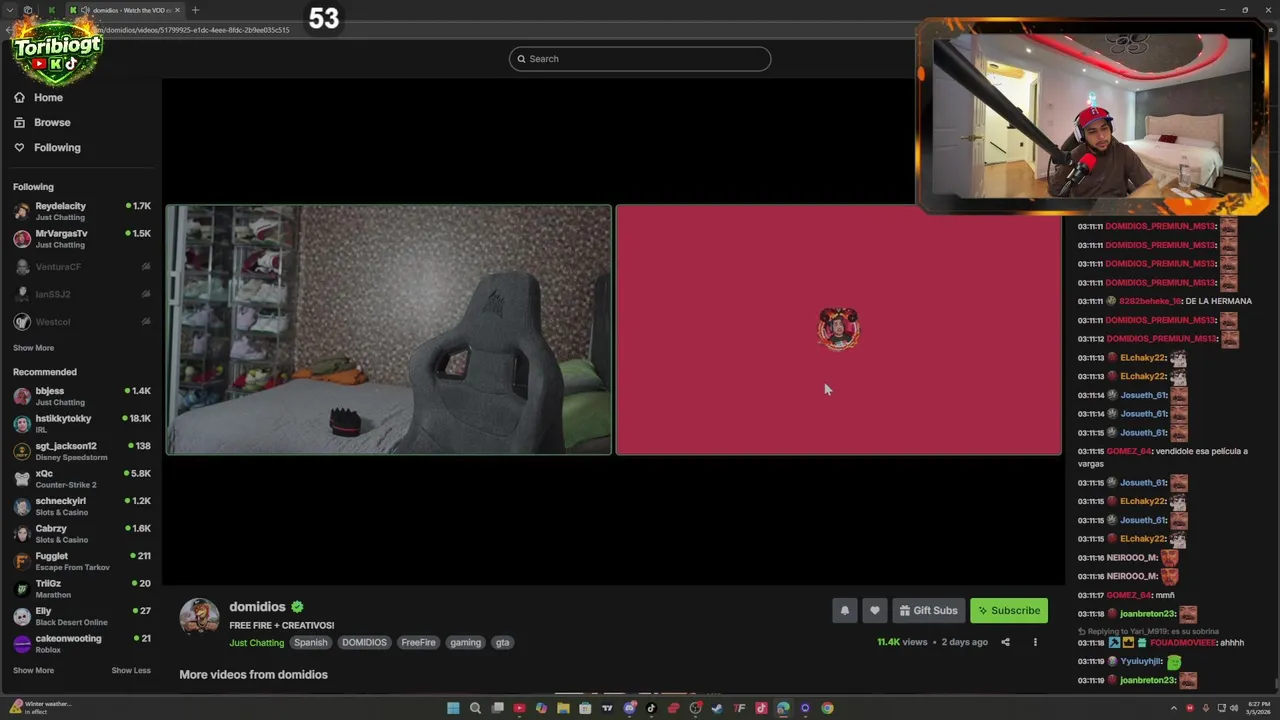Open the sgt_jackson12 Disney Speedstorm stream
This screenshot has height=720, width=1280.
point(81,451)
